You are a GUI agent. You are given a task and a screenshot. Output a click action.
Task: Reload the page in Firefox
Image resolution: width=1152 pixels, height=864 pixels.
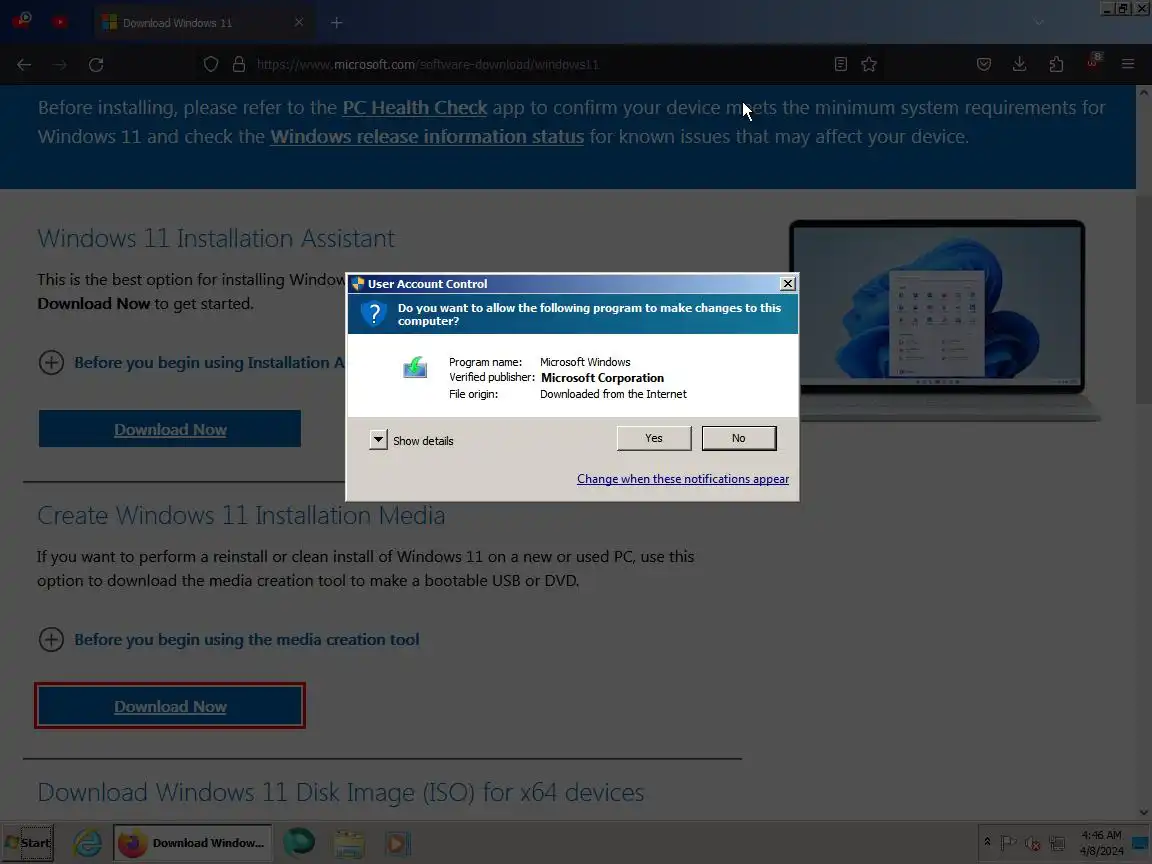96,65
